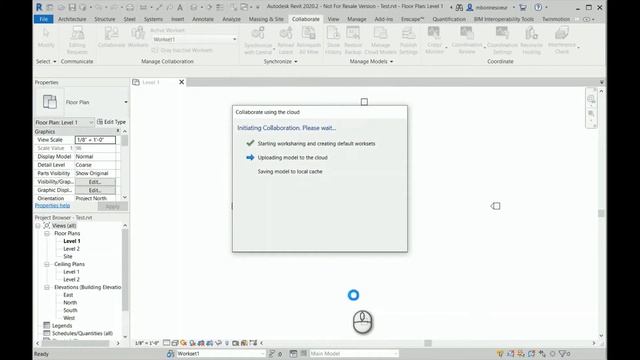Viewport: 640px width, 360px height.
Task: Open the Structure ribbon tab
Action: pyautogui.click(x=104, y=19)
